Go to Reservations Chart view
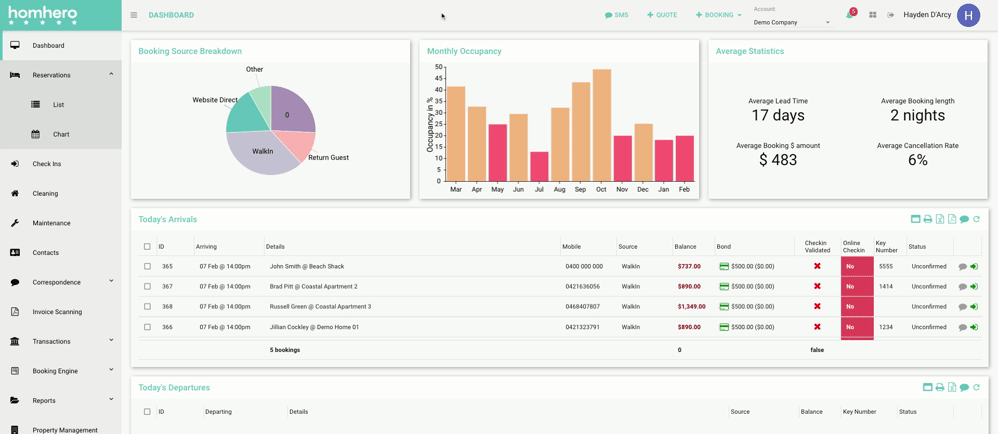998x434 pixels. pos(60,134)
